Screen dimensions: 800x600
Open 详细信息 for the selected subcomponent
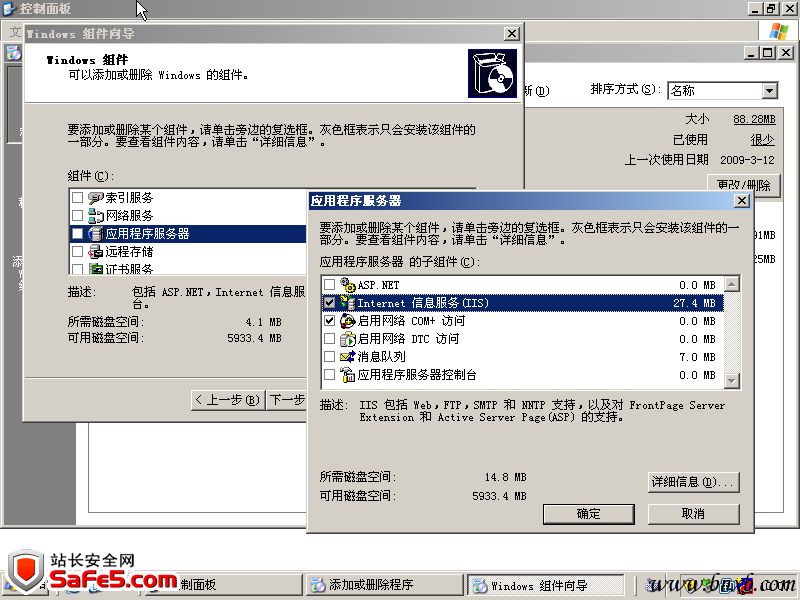[693, 482]
